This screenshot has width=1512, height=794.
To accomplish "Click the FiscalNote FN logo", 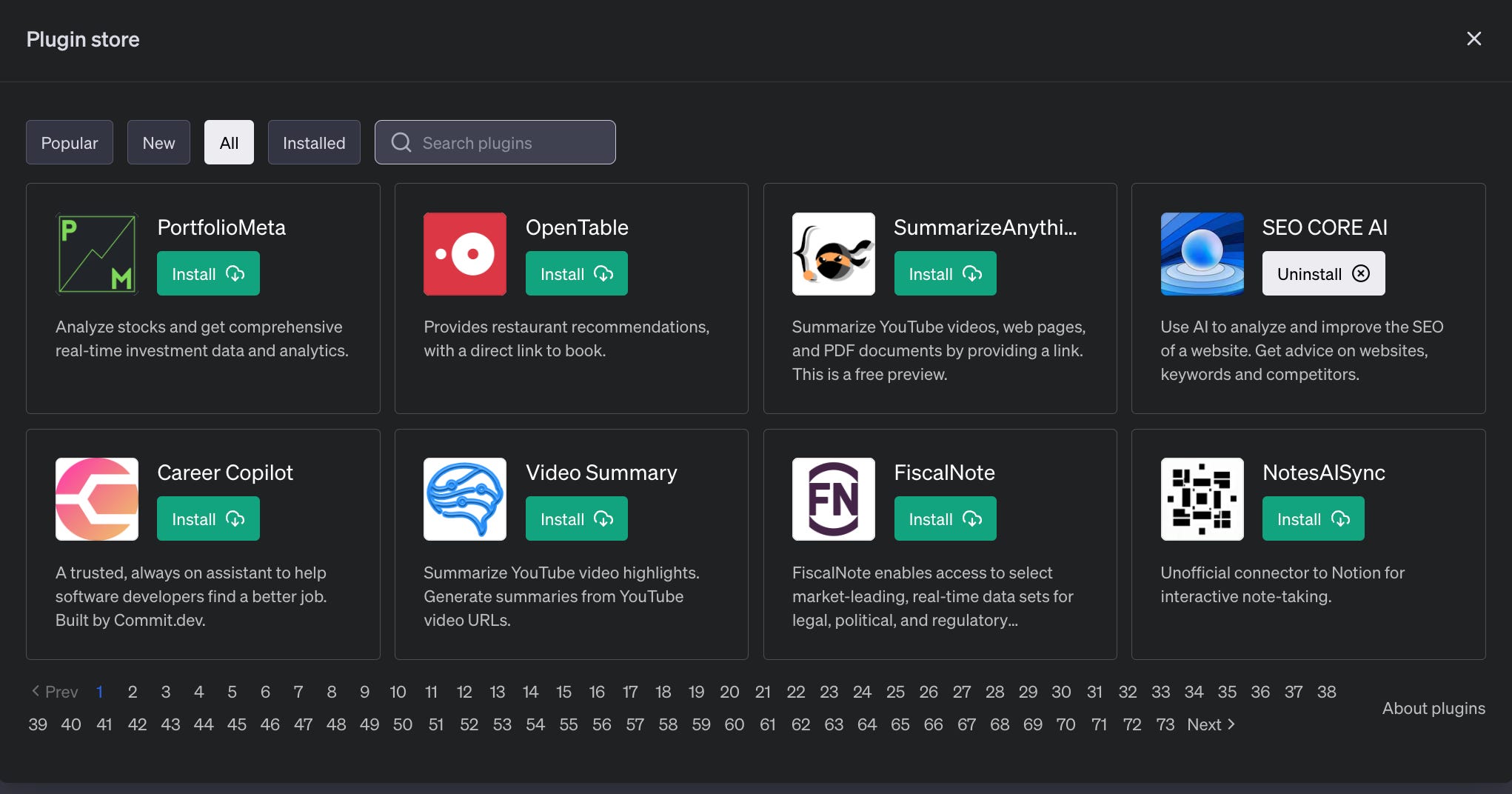I will point(834,499).
